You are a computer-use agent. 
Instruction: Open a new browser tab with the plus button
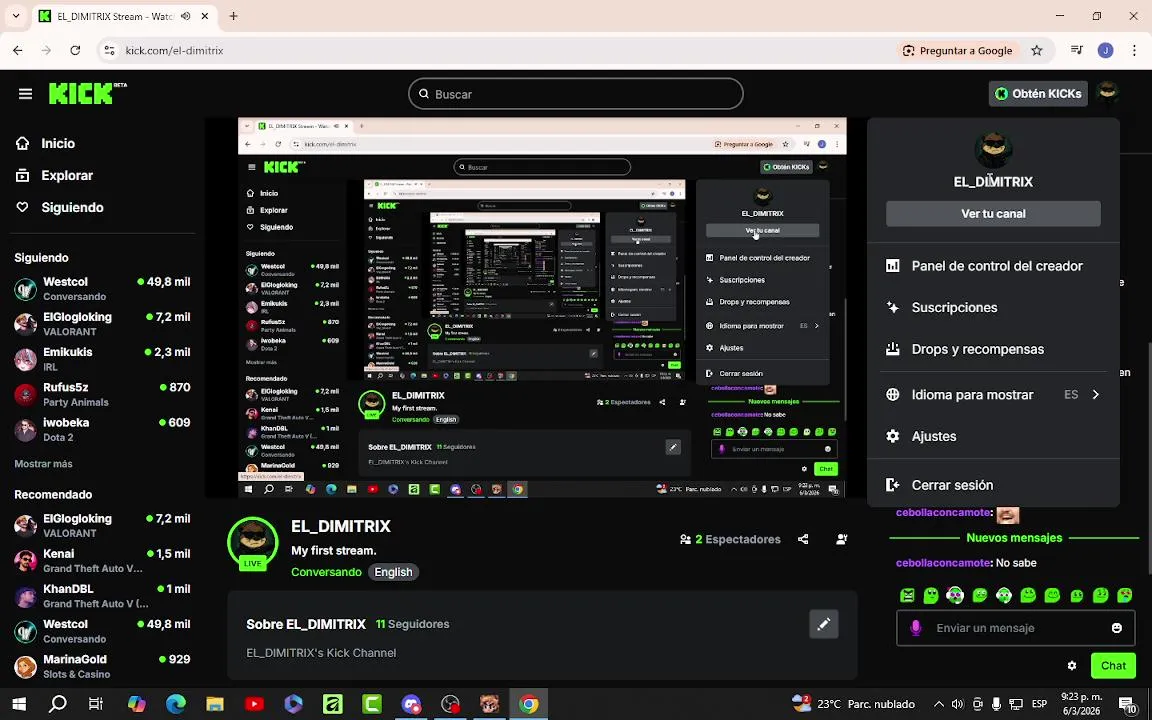[x=233, y=16]
